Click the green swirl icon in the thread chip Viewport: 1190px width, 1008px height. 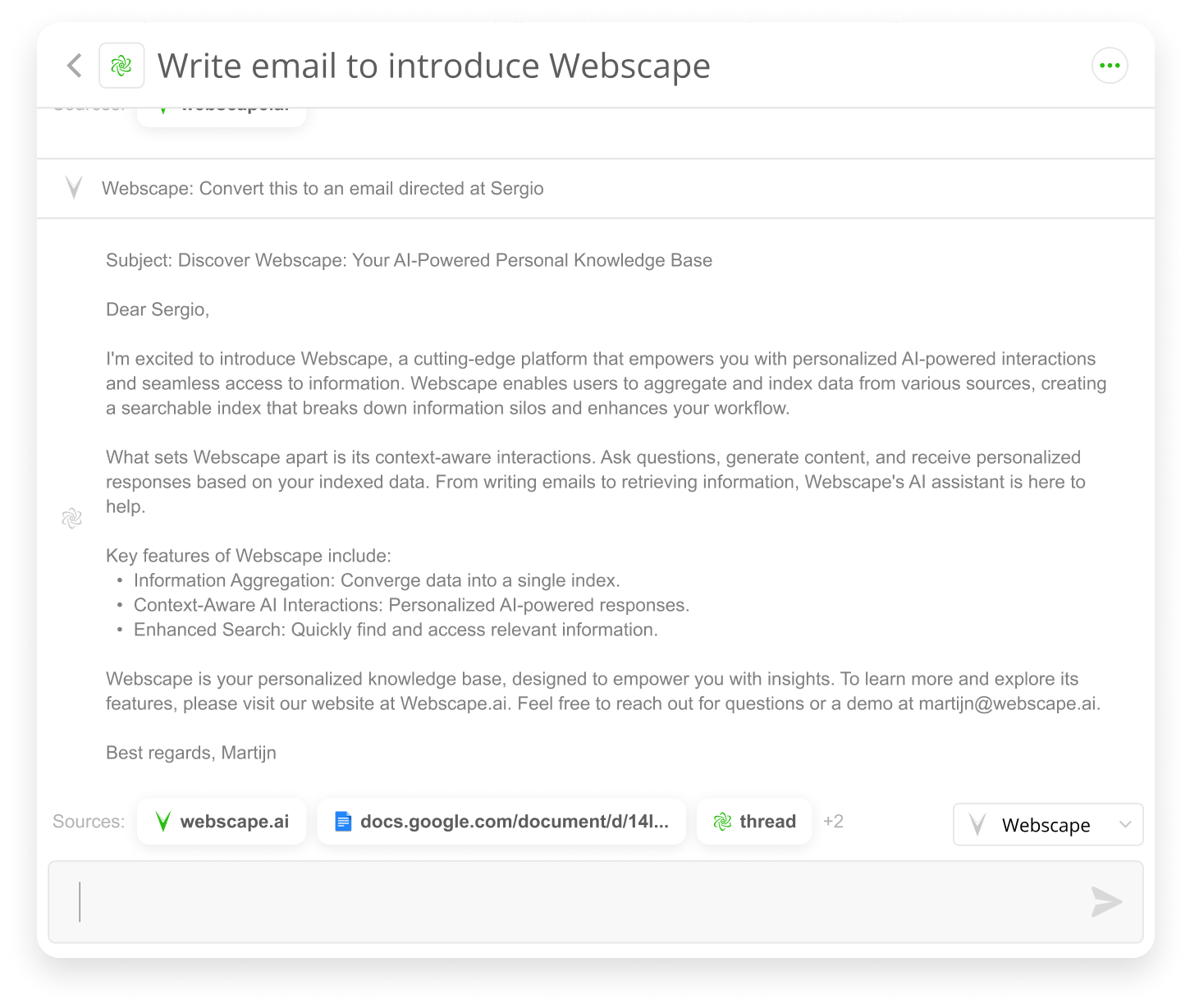(x=722, y=822)
